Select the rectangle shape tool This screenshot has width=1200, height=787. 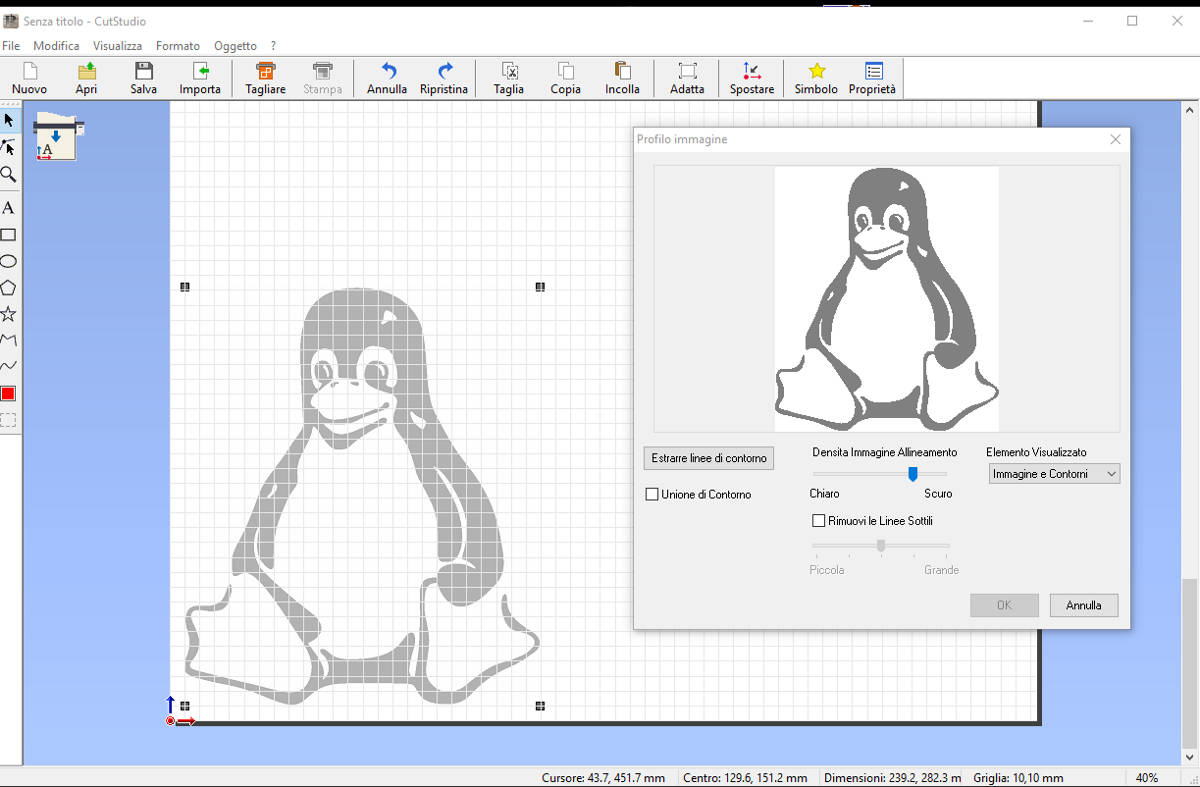tap(8, 235)
